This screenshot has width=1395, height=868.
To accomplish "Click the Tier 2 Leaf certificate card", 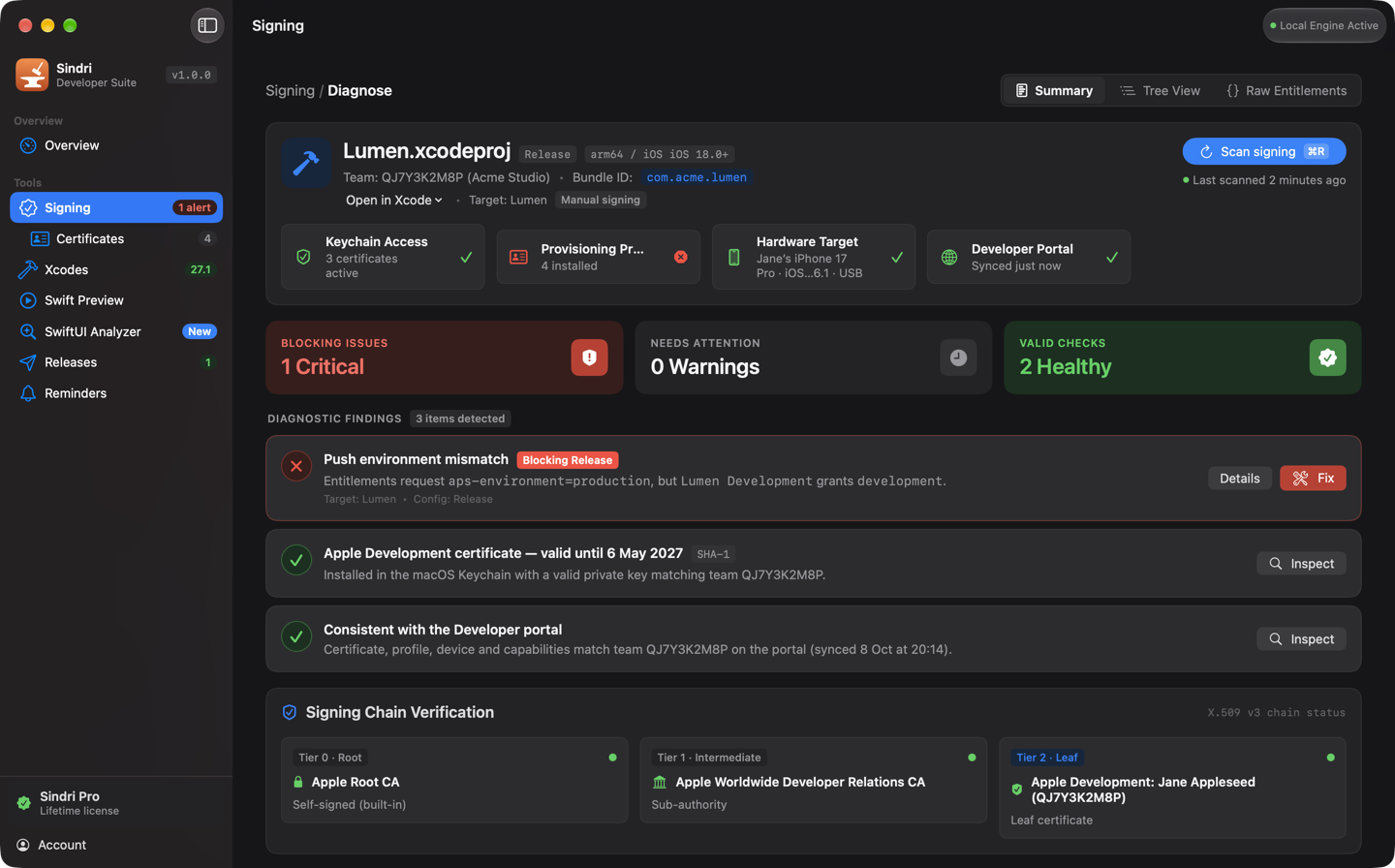I will point(1172,788).
